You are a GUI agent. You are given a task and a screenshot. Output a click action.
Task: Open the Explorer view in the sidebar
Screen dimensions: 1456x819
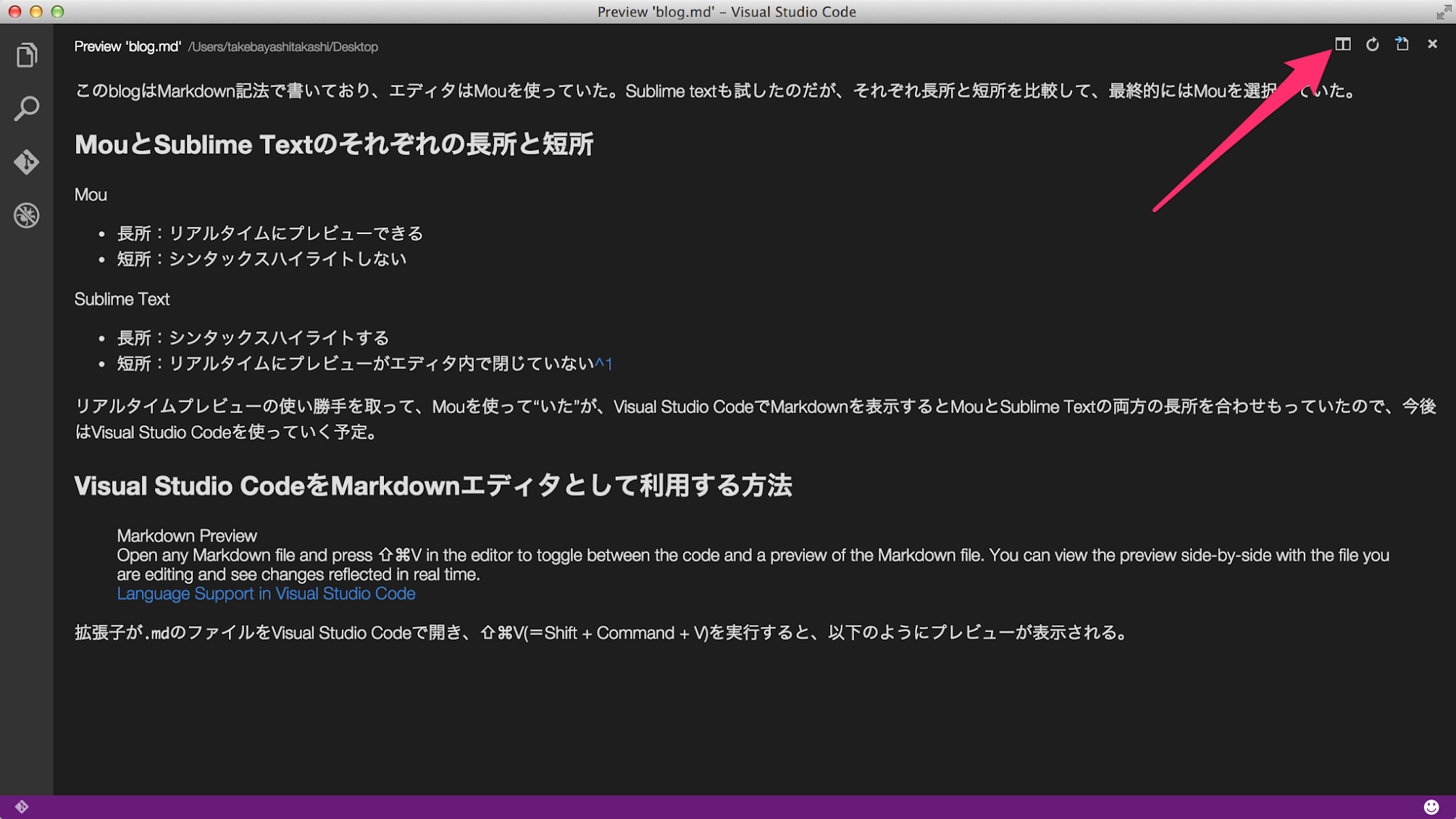27,55
